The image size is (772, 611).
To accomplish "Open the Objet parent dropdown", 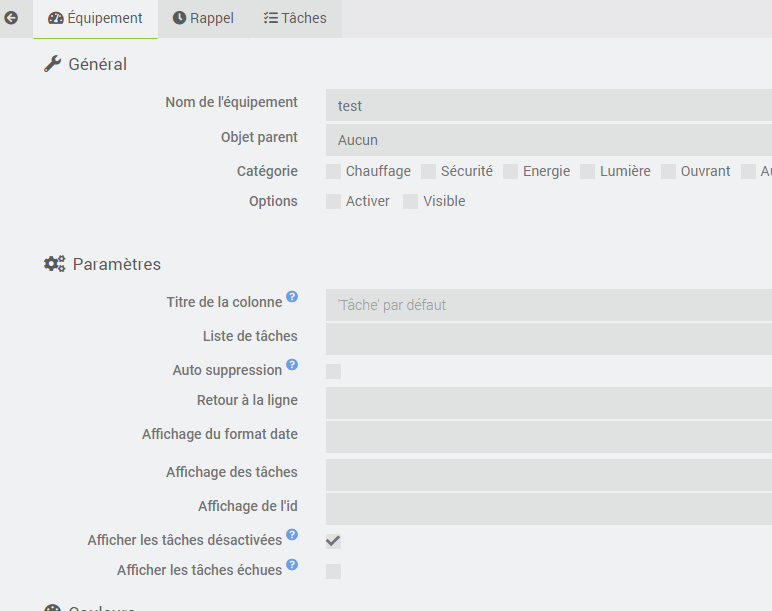I will tap(548, 140).
